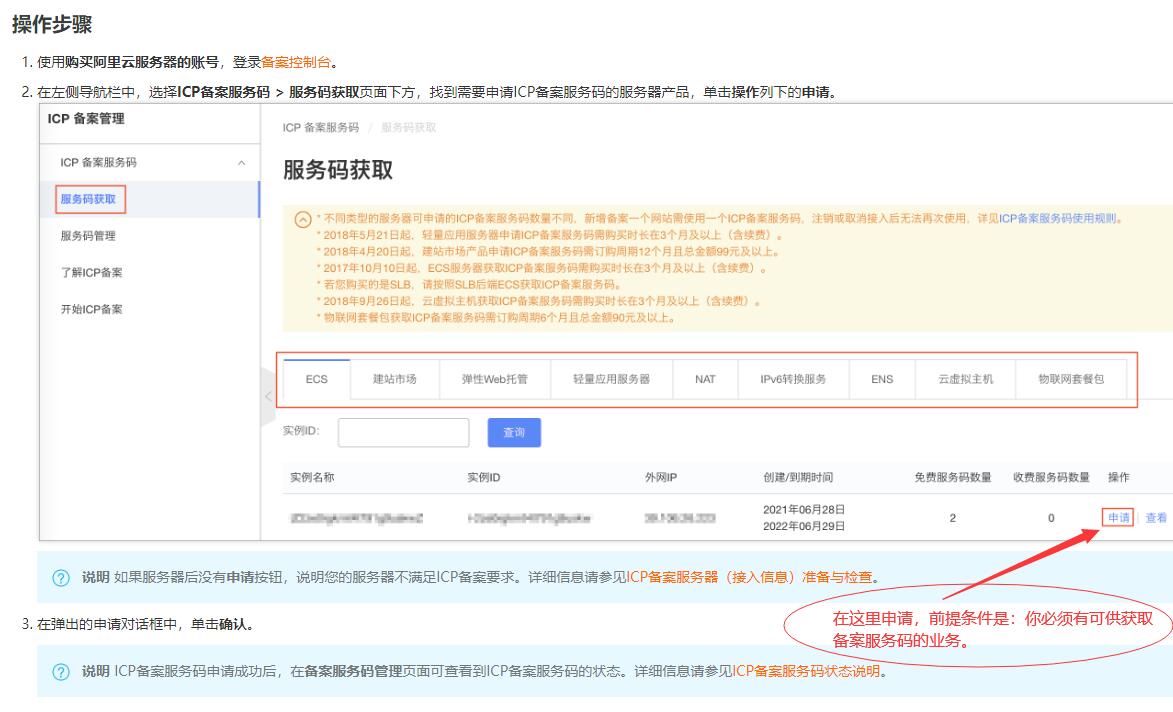1173x712 pixels.
Task: Click the 申请 link in the 操作 column
Action: 1119,518
